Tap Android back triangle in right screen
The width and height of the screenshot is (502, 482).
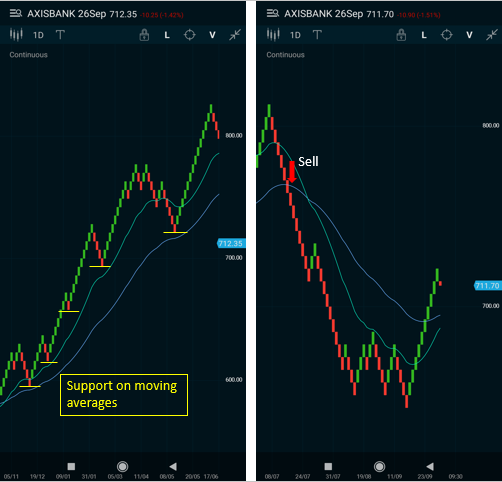[430, 466]
